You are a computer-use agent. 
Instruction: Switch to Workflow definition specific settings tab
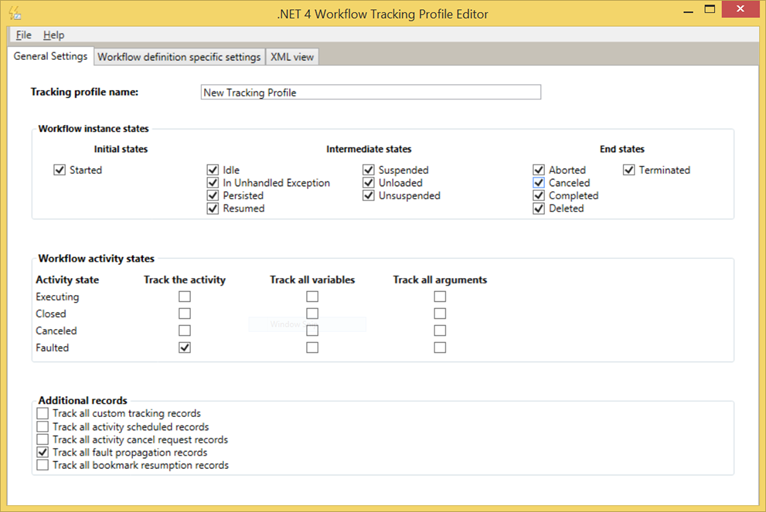pyautogui.click(x=178, y=57)
